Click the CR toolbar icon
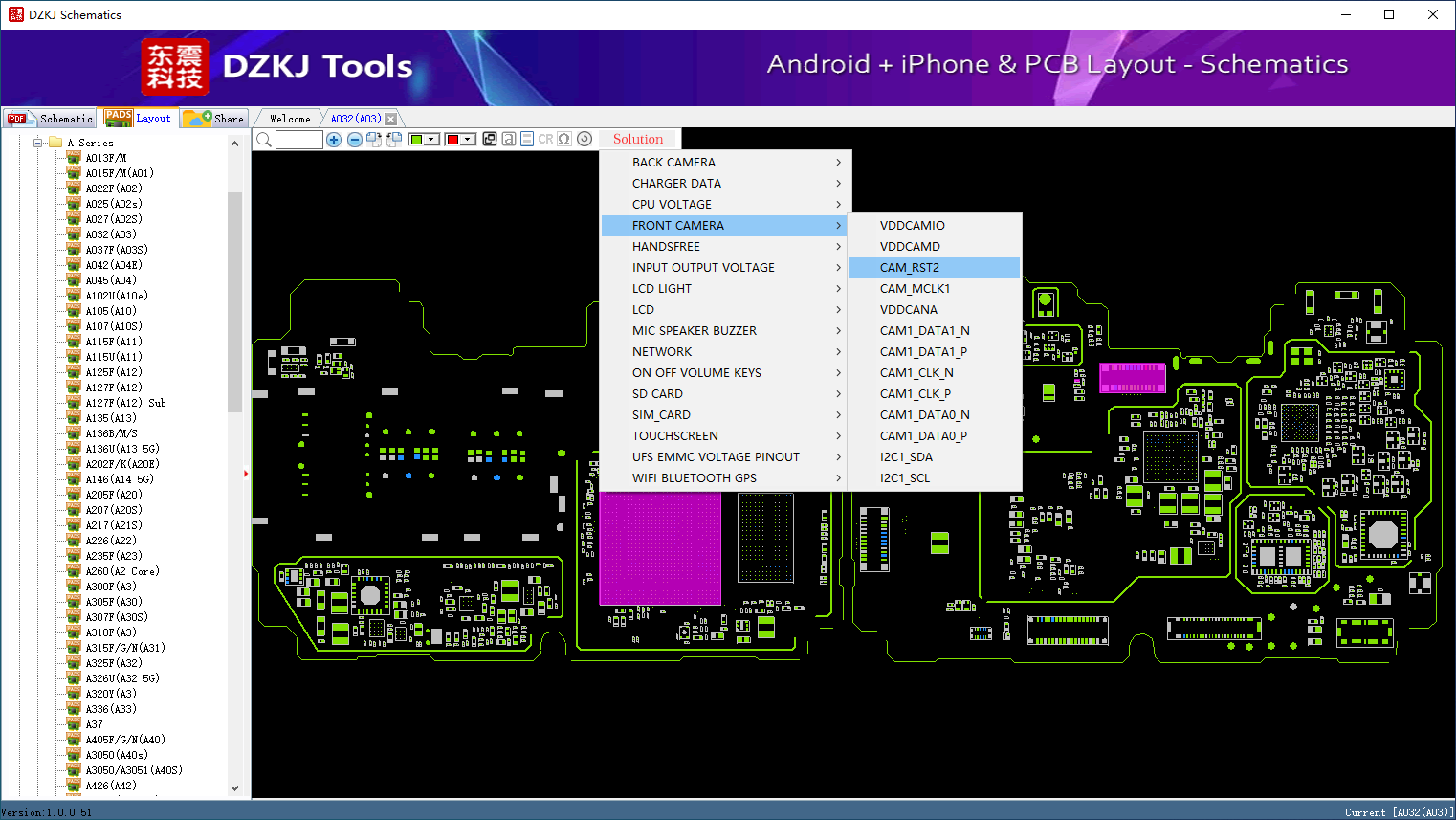 546,139
